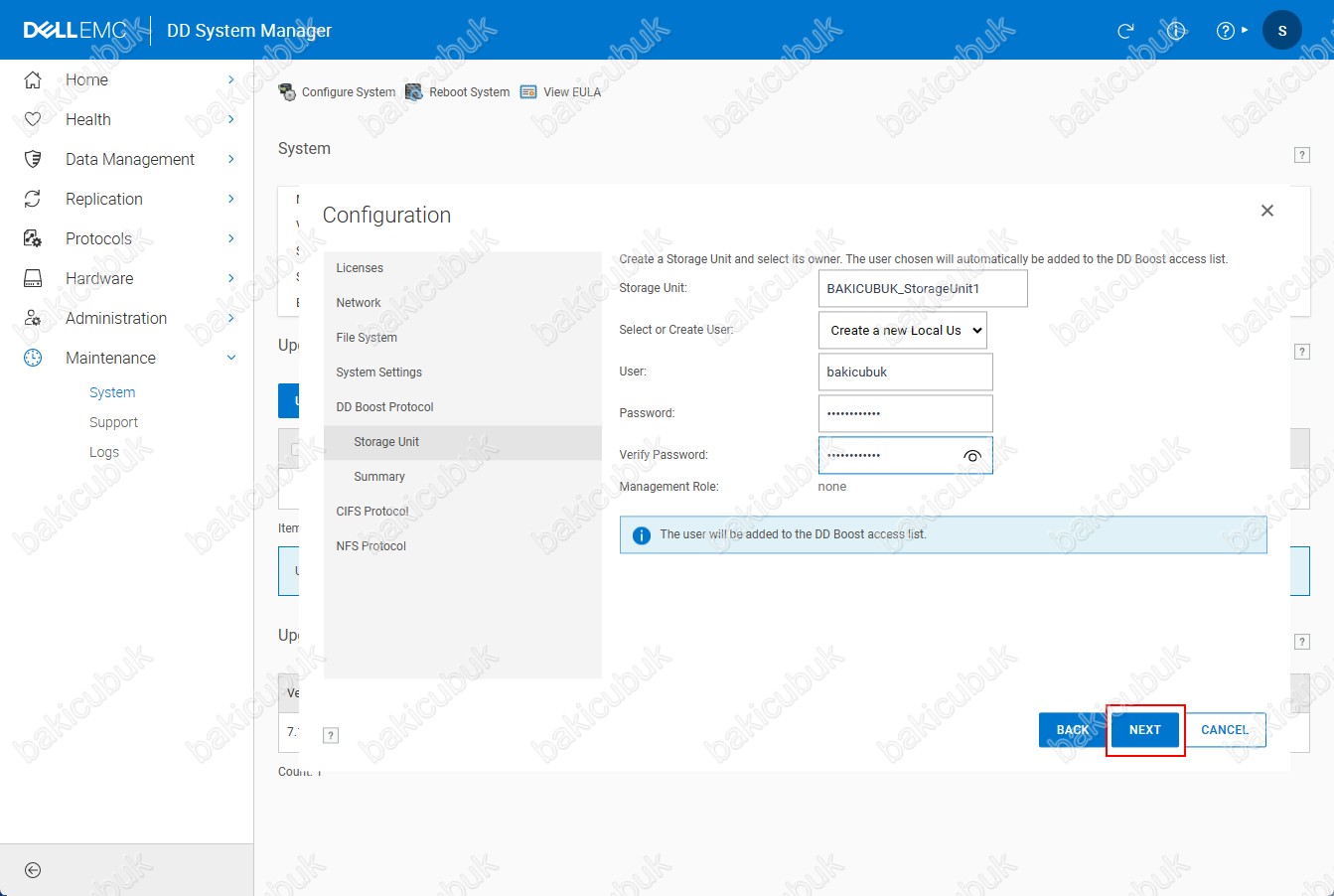Image resolution: width=1334 pixels, height=896 pixels.
Task: Click the Configure System toolbar icon
Action: coord(287,92)
